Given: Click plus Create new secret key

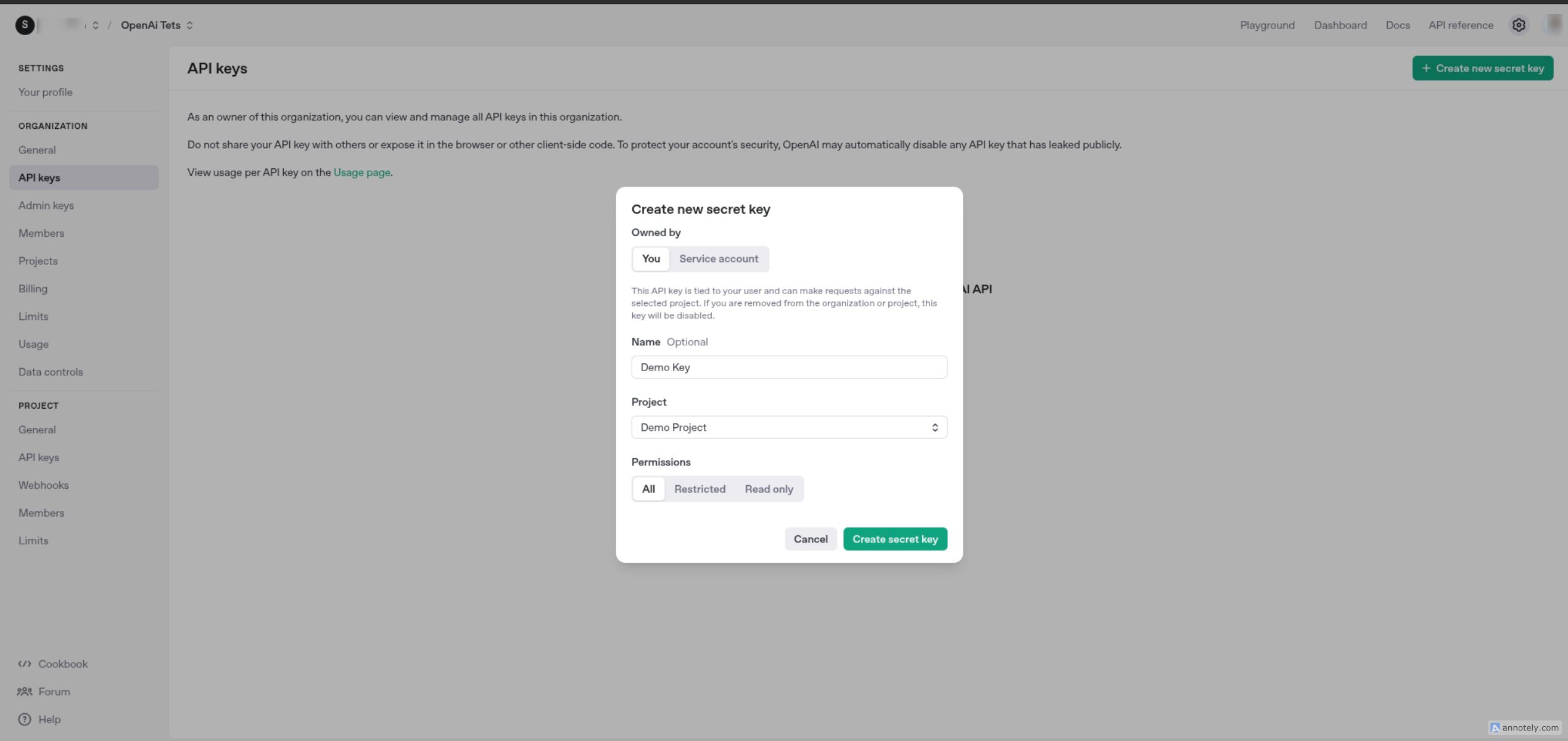Looking at the screenshot, I should click(1482, 68).
